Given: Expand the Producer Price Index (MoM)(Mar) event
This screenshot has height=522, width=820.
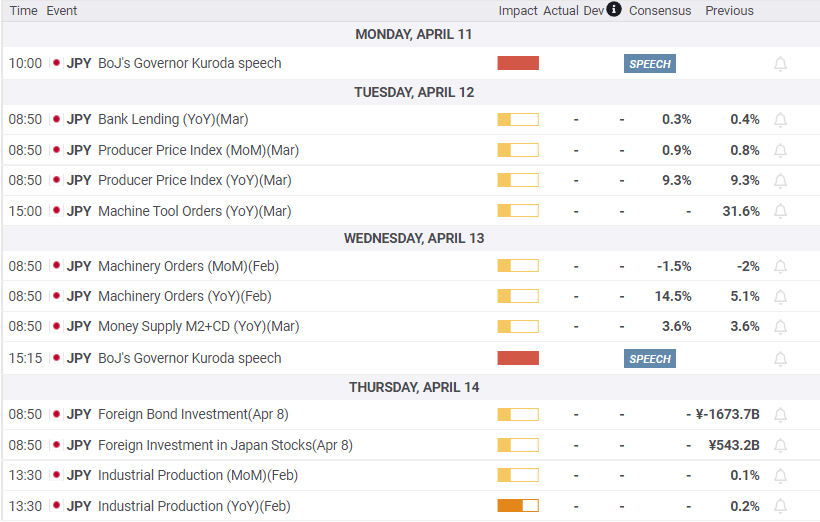Looking at the screenshot, I should [198, 150].
